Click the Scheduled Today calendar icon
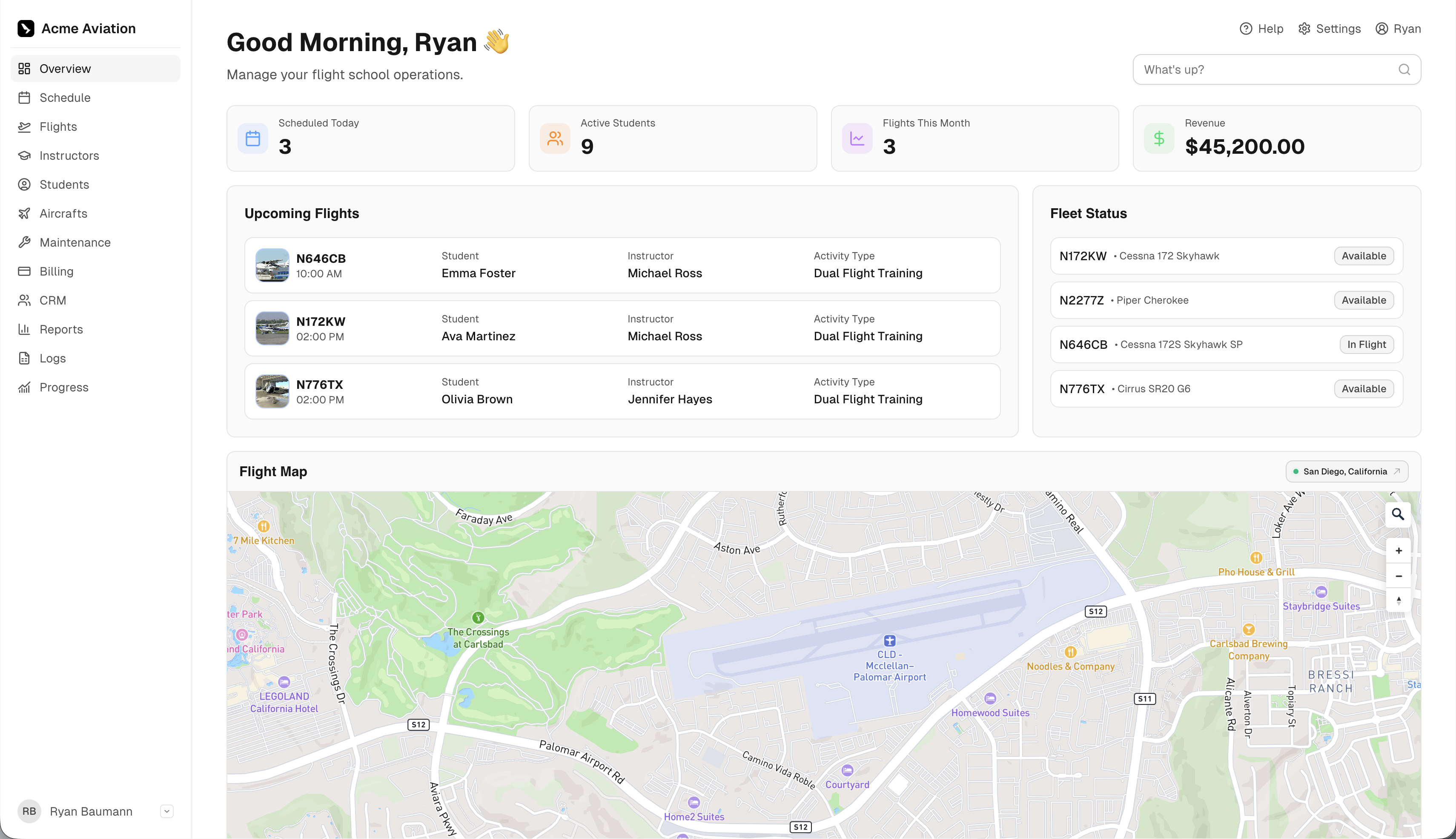 [x=253, y=138]
